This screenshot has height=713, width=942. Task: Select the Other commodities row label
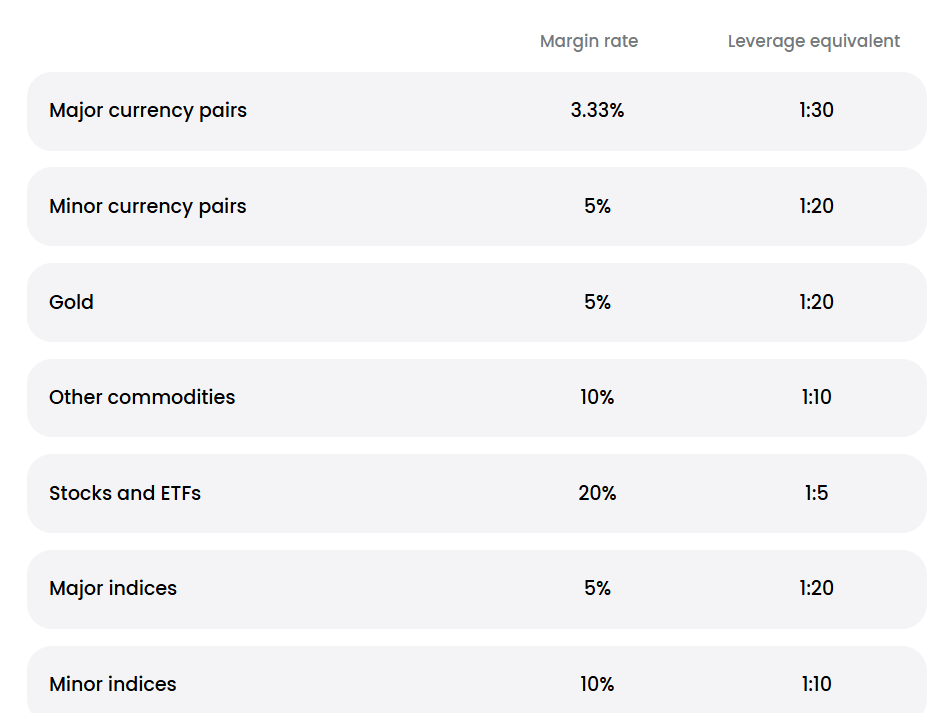click(x=142, y=397)
